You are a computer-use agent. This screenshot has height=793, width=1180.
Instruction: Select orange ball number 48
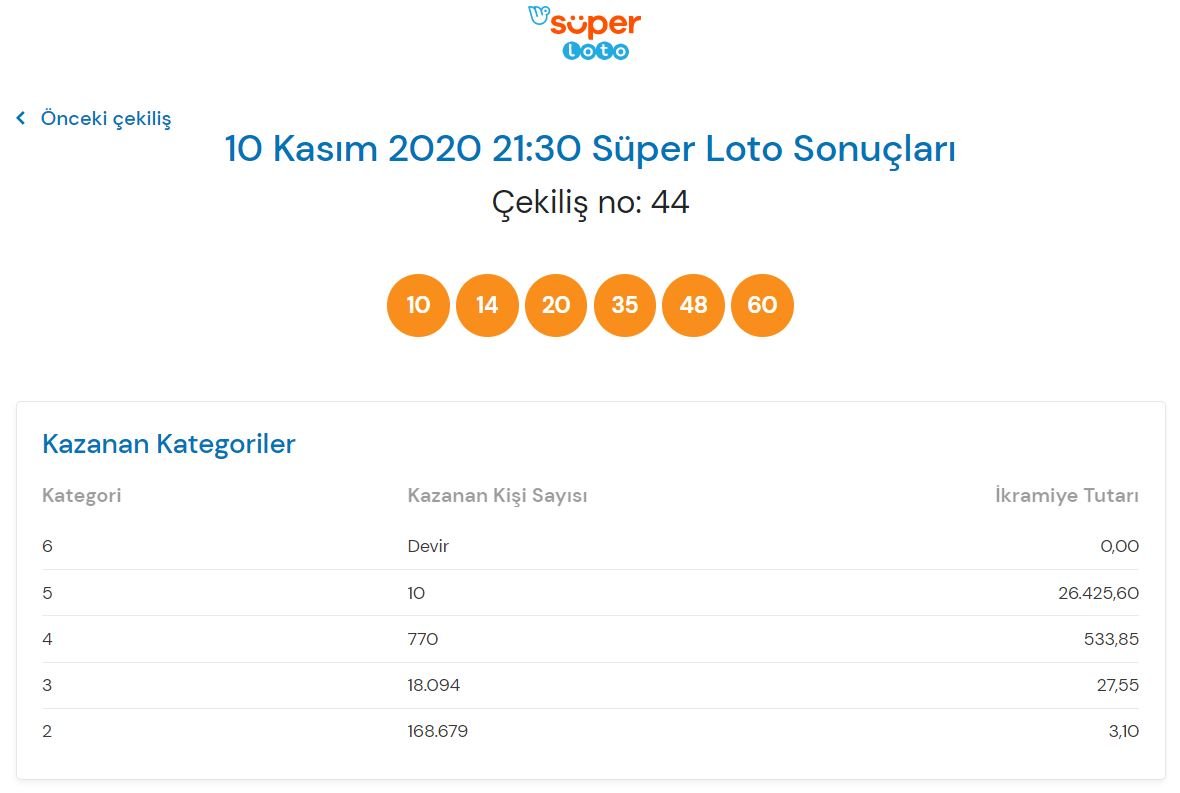click(x=693, y=305)
